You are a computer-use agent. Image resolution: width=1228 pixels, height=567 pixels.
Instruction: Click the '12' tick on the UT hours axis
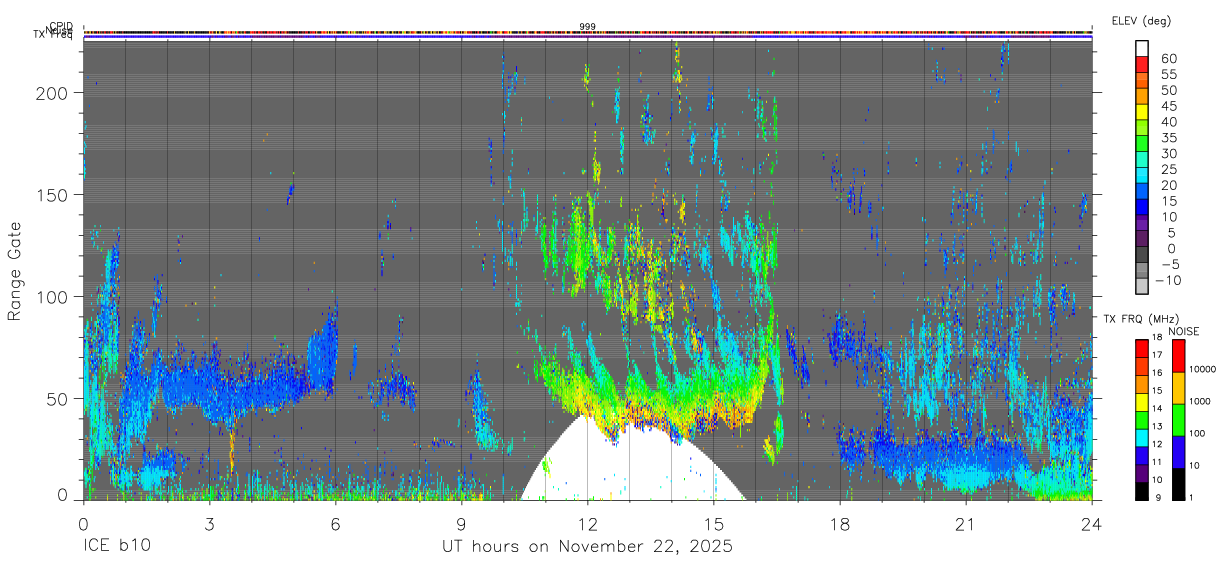click(588, 523)
